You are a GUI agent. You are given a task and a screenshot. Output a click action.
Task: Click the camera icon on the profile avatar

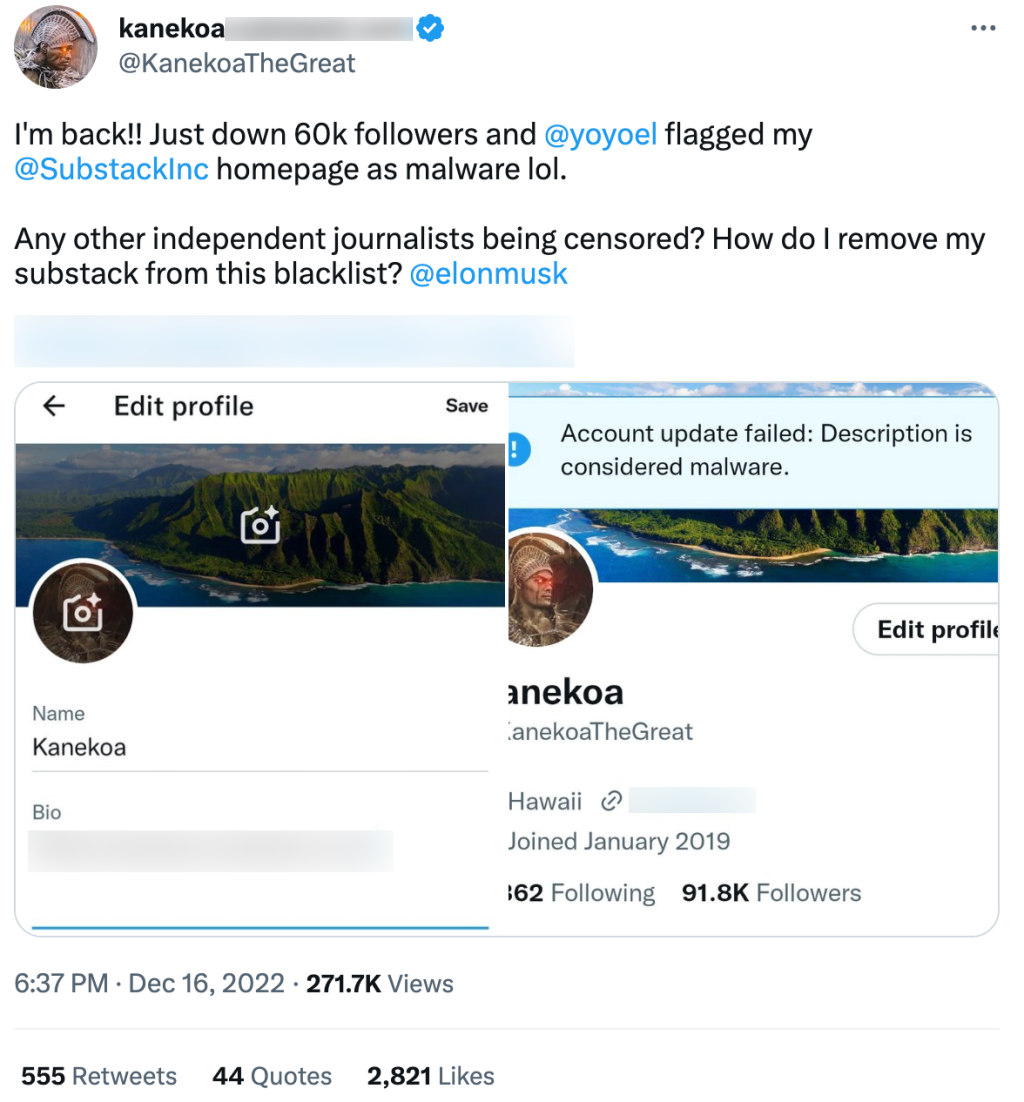(x=82, y=611)
